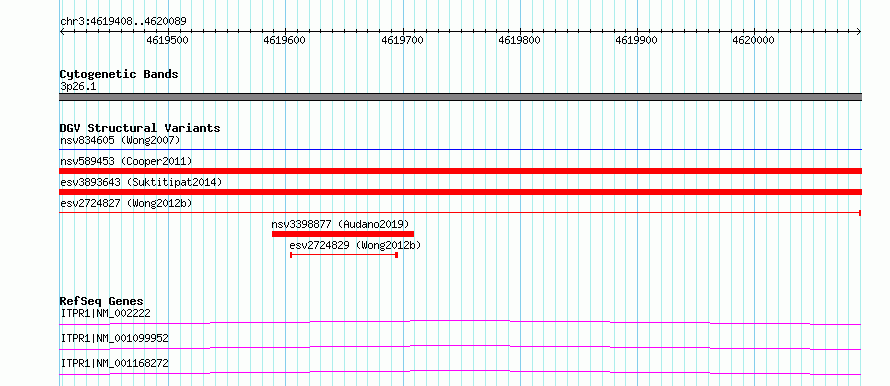Click the nsv834605 (Wong2007) variant label
The height and width of the screenshot is (386, 890).
click(120, 140)
